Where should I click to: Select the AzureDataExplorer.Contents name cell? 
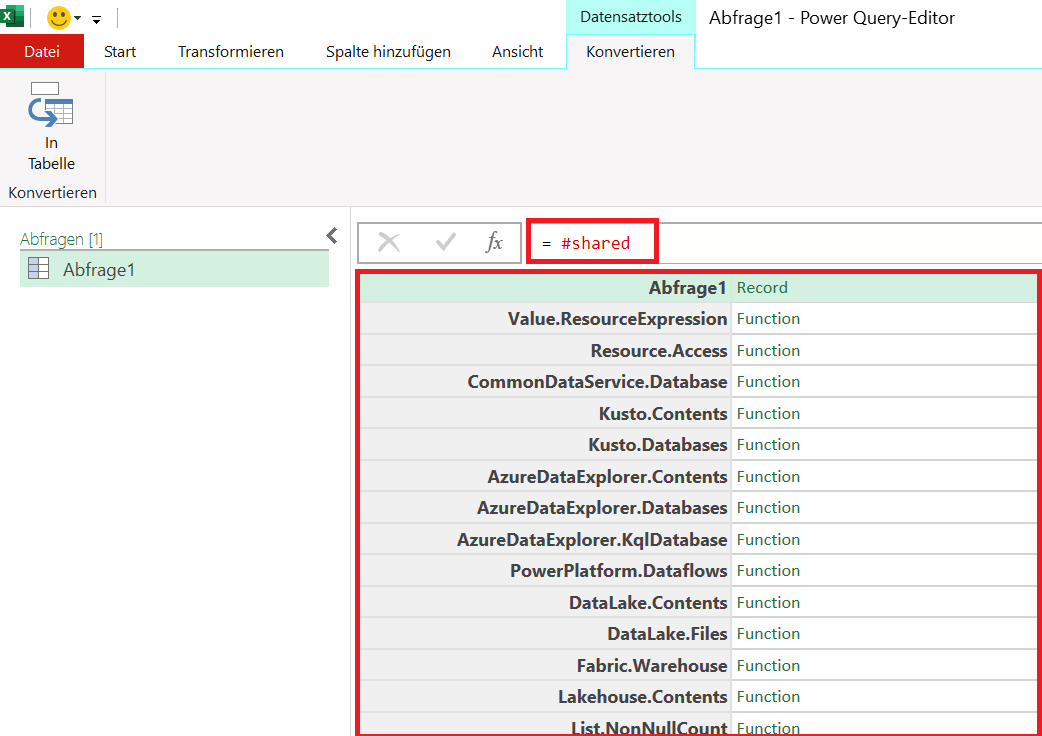[546, 476]
